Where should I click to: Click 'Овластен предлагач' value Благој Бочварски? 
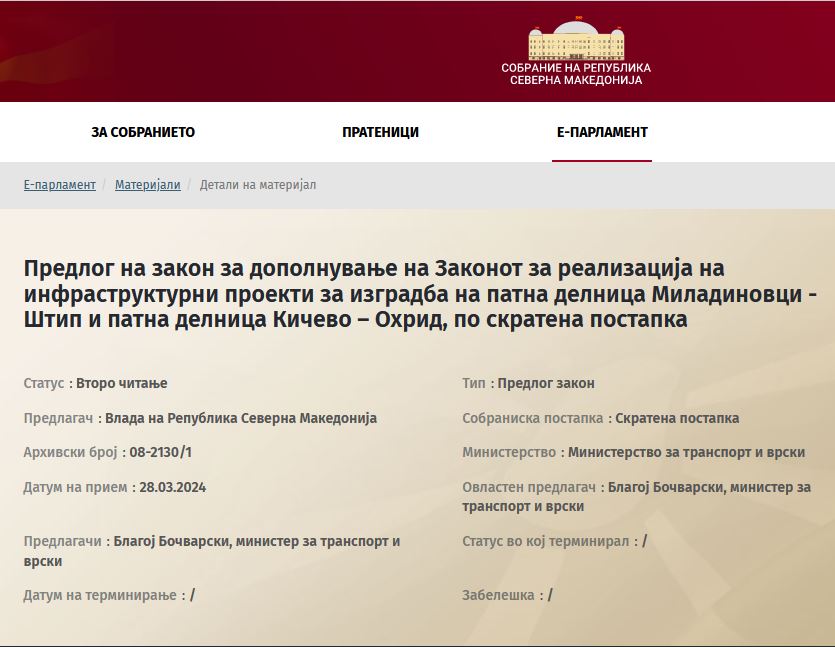click(x=636, y=497)
